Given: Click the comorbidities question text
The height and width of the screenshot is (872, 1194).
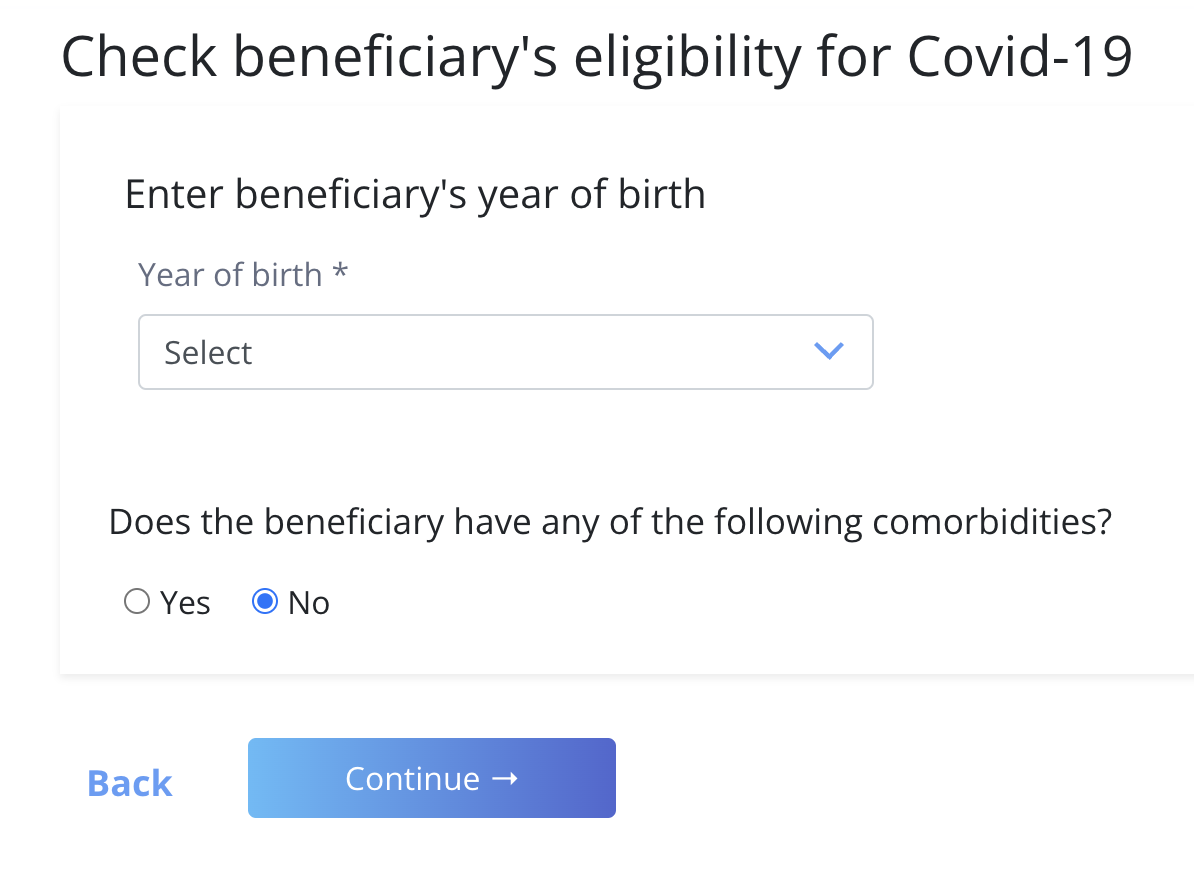Looking at the screenshot, I should point(610,522).
